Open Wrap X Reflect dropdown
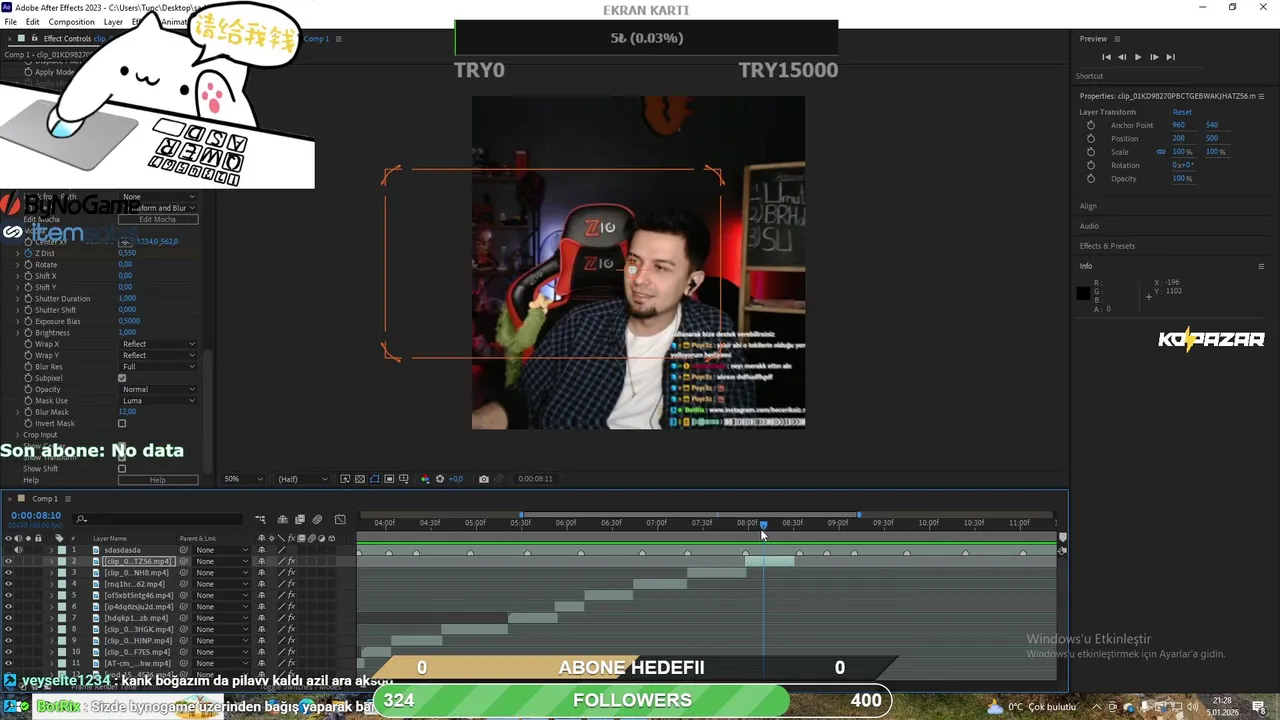 (158, 344)
